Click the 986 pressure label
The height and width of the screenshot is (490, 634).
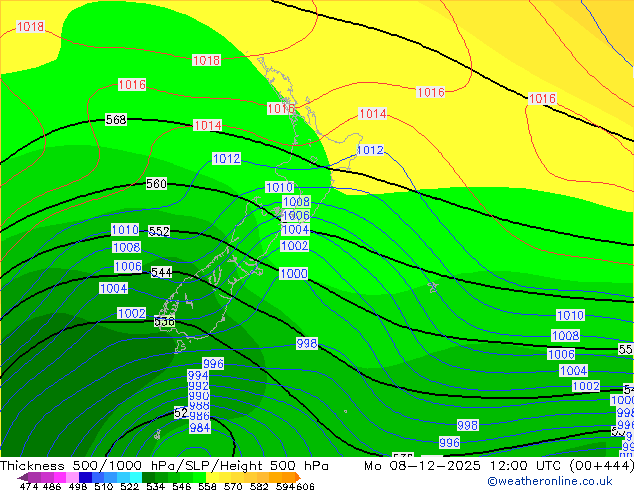199,416
